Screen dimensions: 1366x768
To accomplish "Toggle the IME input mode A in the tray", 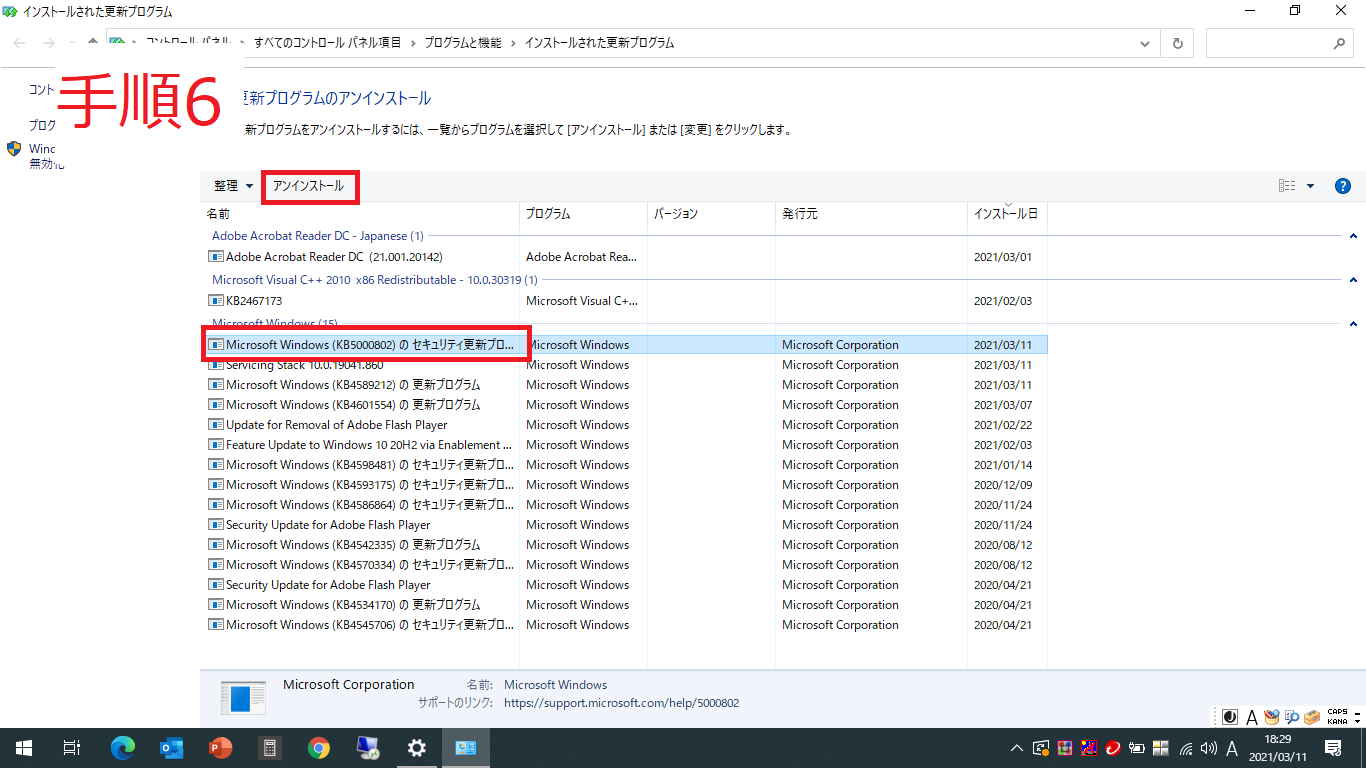I will tap(1232, 748).
